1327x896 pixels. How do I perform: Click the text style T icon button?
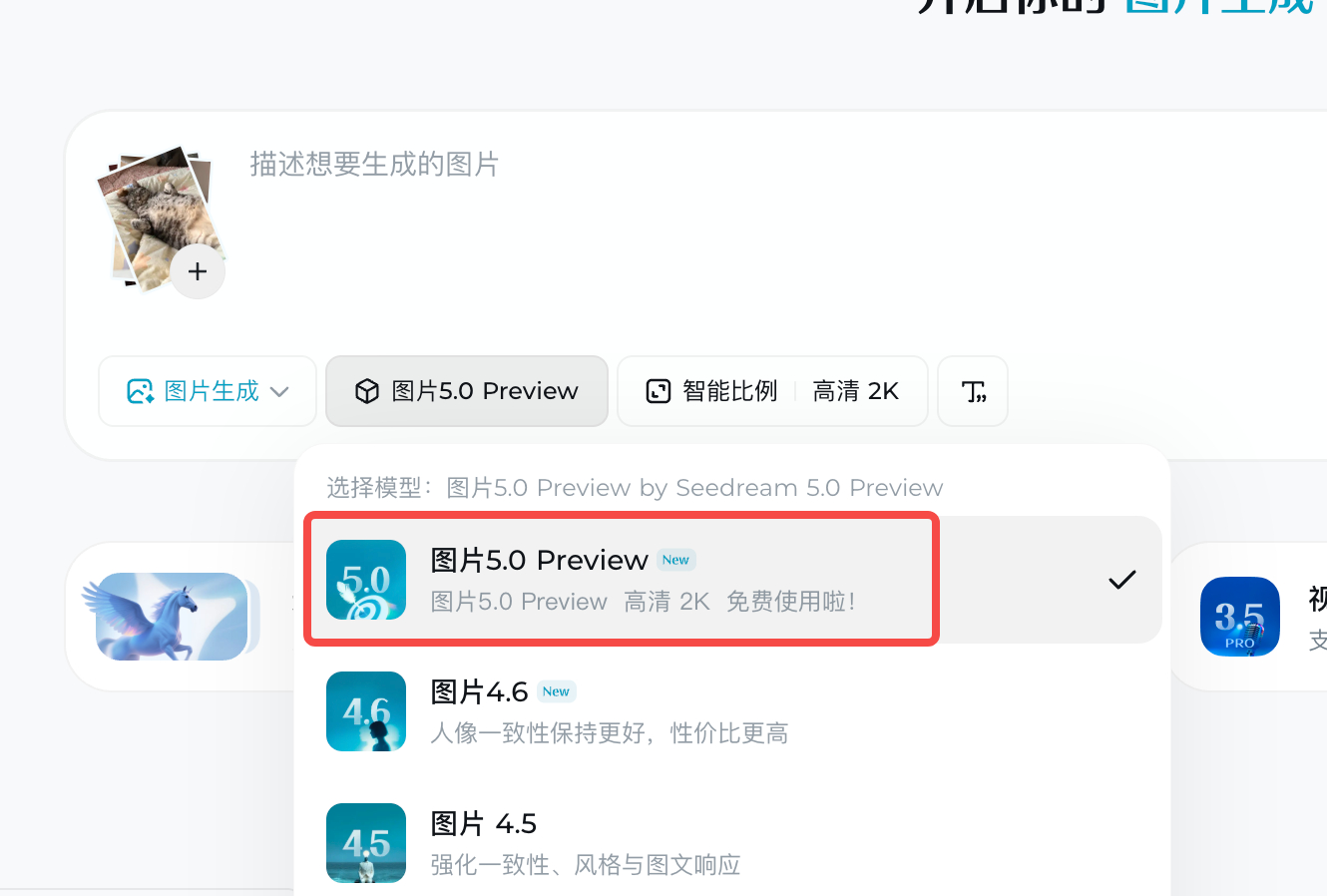point(973,391)
